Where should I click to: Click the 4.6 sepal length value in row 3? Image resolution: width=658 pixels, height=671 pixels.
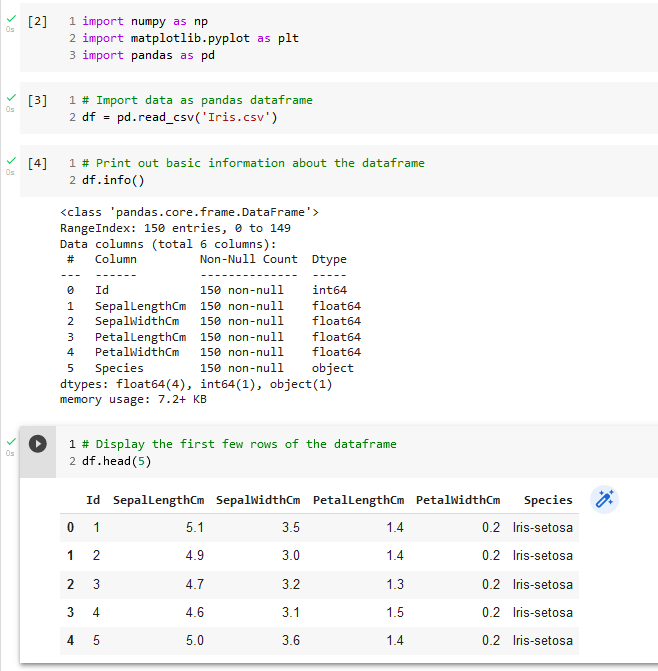pyautogui.click(x=195, y=612)
